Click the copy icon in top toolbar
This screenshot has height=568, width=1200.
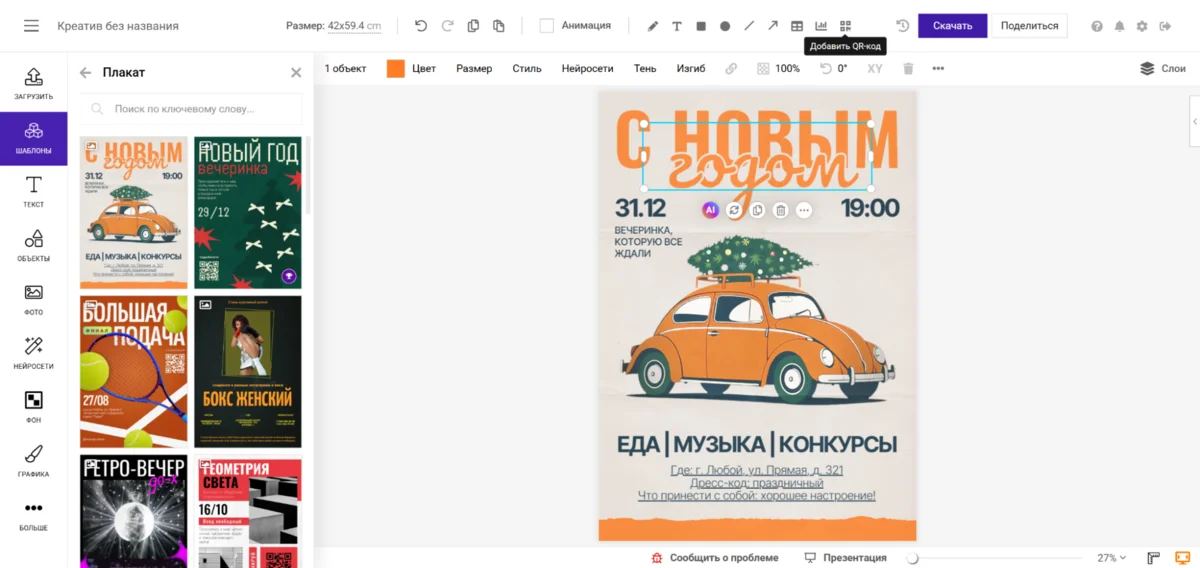coord(473,26)
